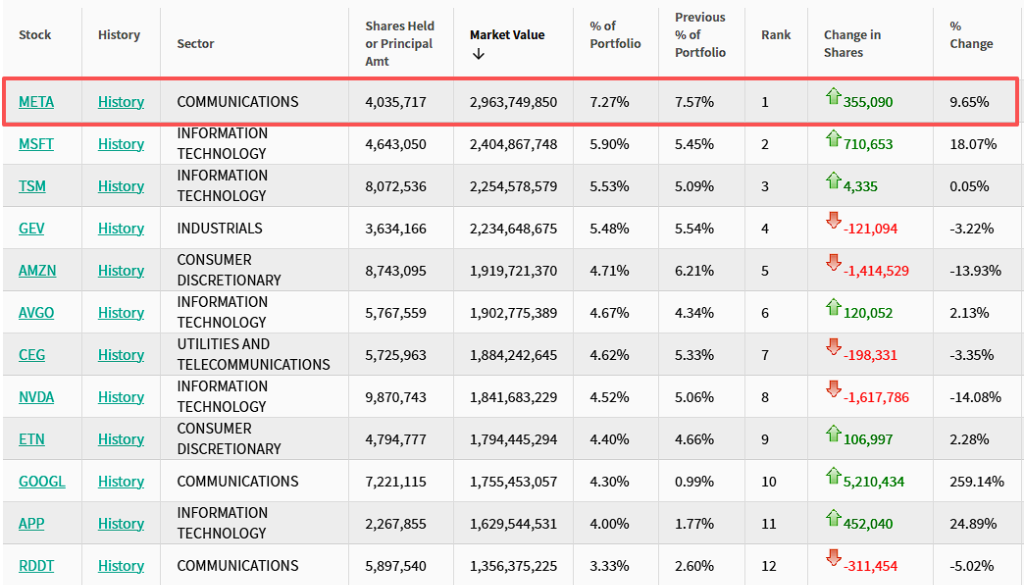The height and width of the screenshot is (585, 1024).
Task: Open the GOOGL ticker link
Action: [x=42, y=481]
